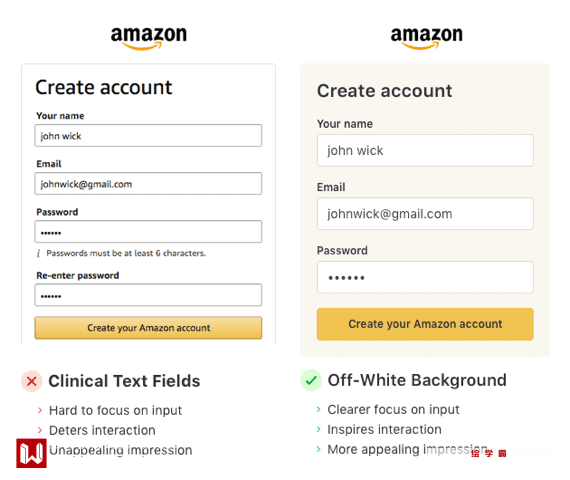Focus the right form's Your name field
570x480 pixels.
coord(425,151)
